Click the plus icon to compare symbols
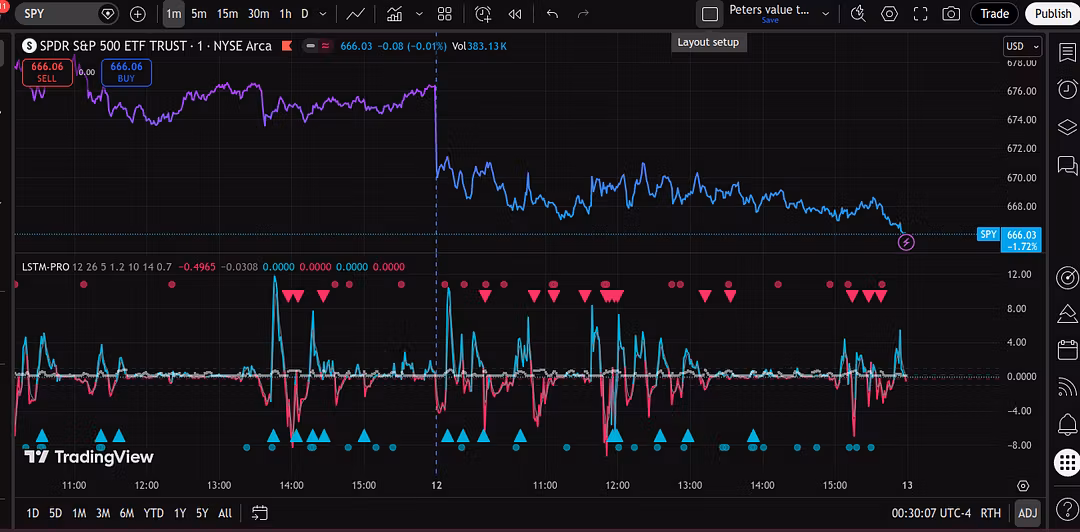This screenshot has height=532, width=1080. 138,14
